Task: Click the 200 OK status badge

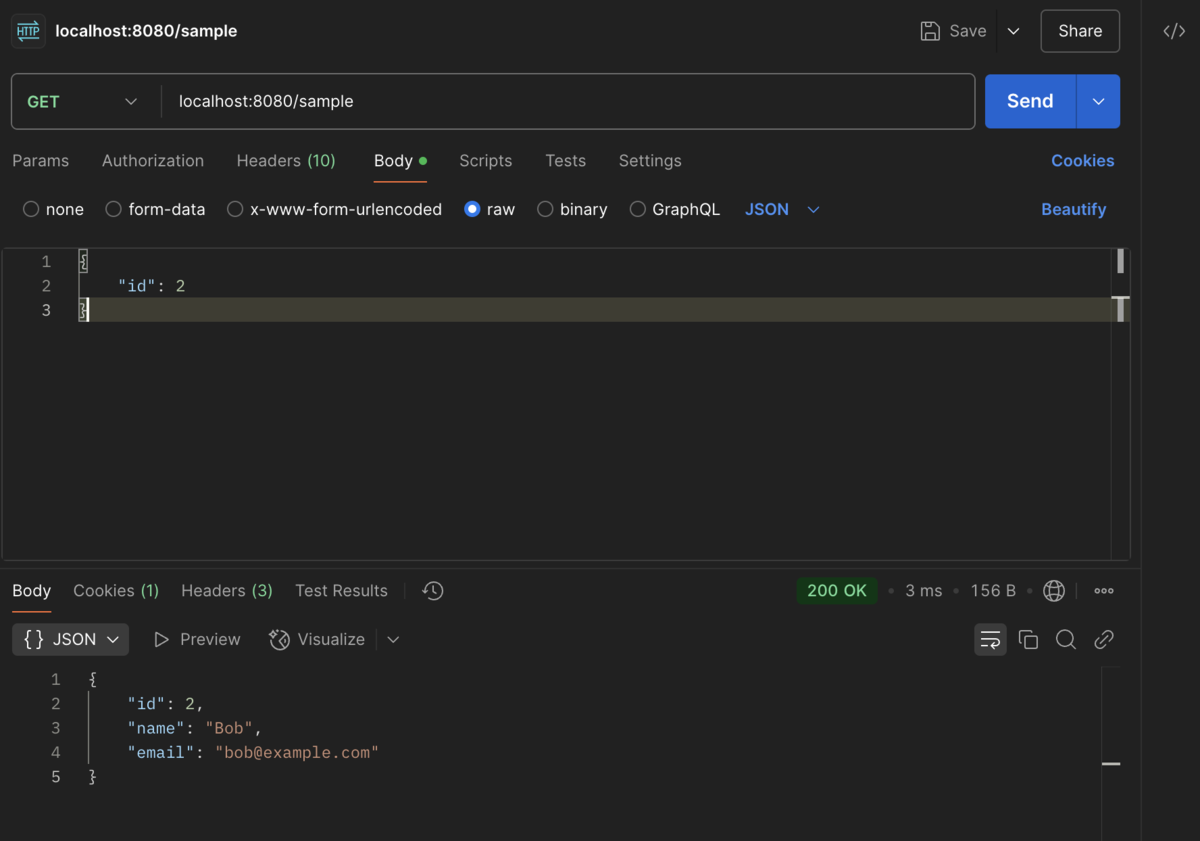Action: (x=837, y=591)
